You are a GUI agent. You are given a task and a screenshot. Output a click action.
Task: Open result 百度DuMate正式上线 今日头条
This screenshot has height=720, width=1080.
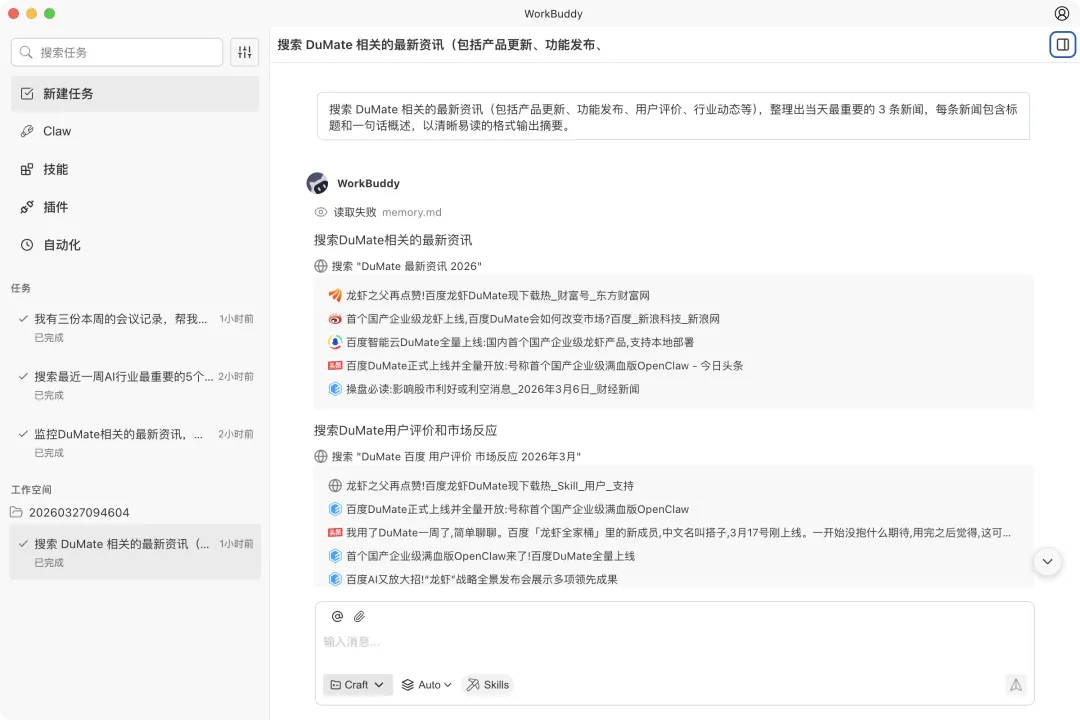coord(544,366)
